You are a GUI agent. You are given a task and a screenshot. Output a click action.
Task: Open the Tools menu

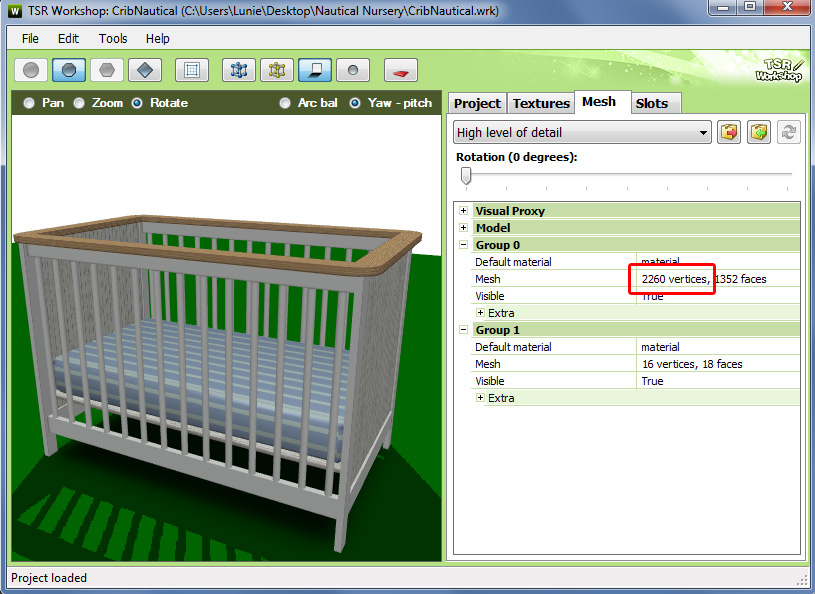(x=113, y=38)
